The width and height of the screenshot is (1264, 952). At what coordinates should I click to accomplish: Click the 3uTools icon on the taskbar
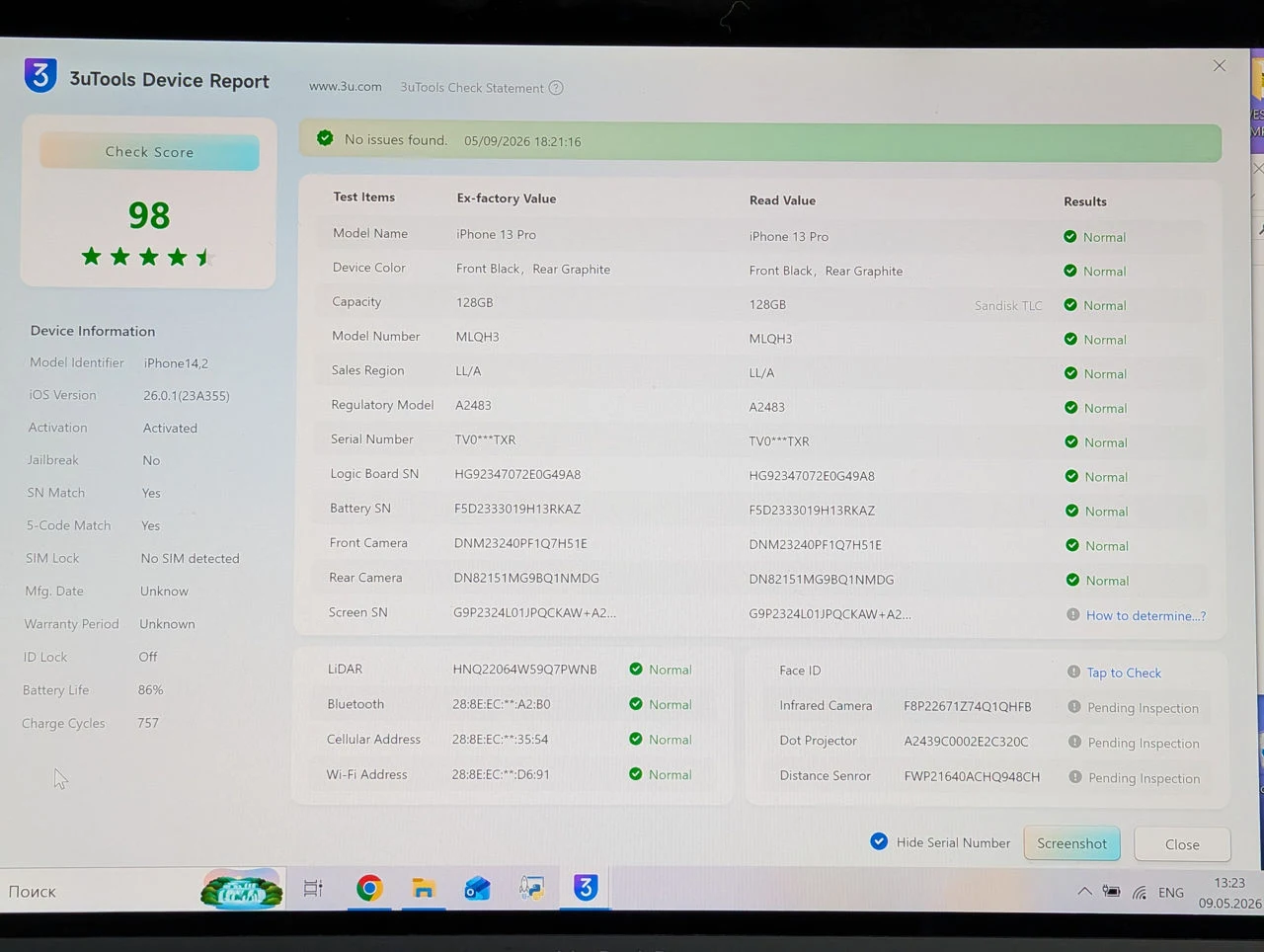586,888
